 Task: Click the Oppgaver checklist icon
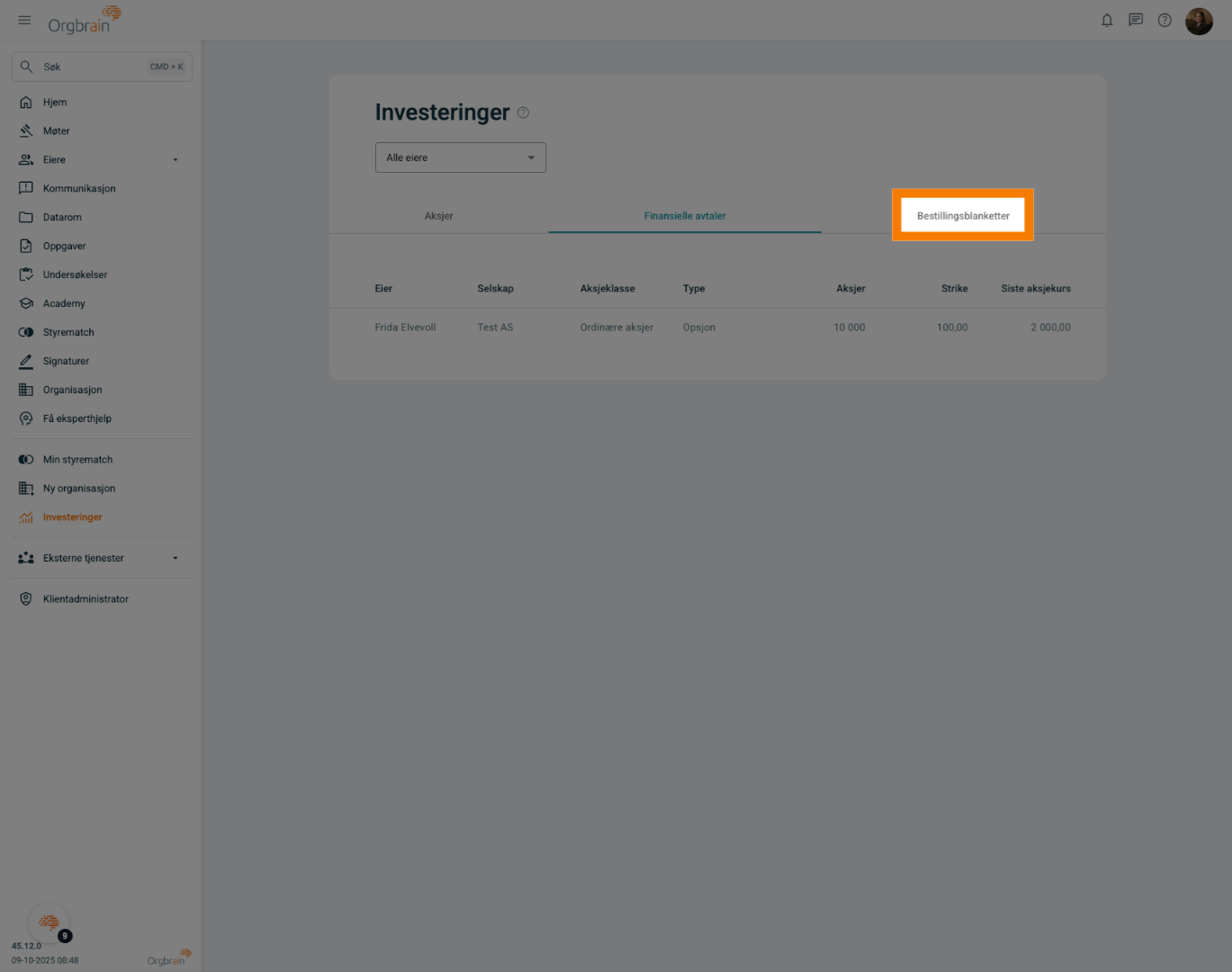coord(26,247)
